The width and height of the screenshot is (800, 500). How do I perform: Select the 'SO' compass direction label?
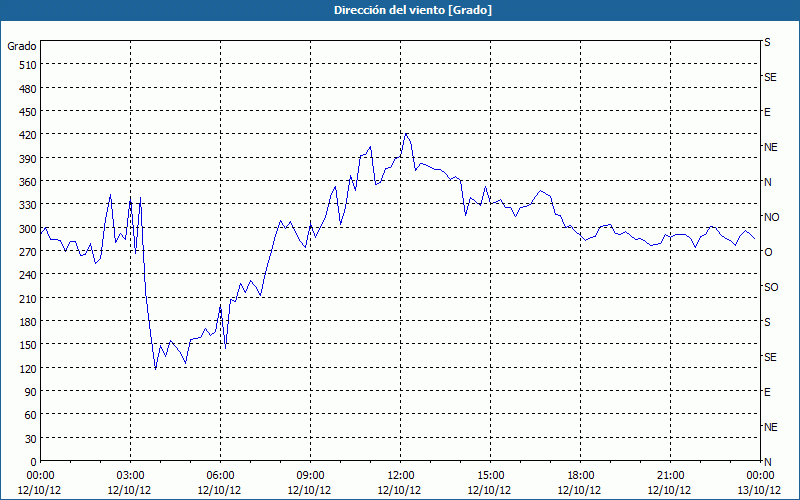pos(771,287)
